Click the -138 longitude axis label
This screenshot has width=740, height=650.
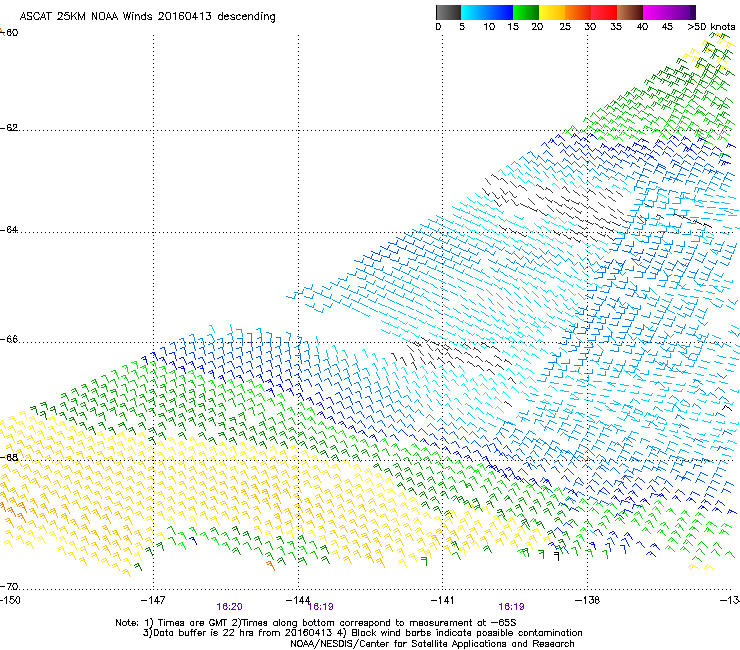click(587, 600)
